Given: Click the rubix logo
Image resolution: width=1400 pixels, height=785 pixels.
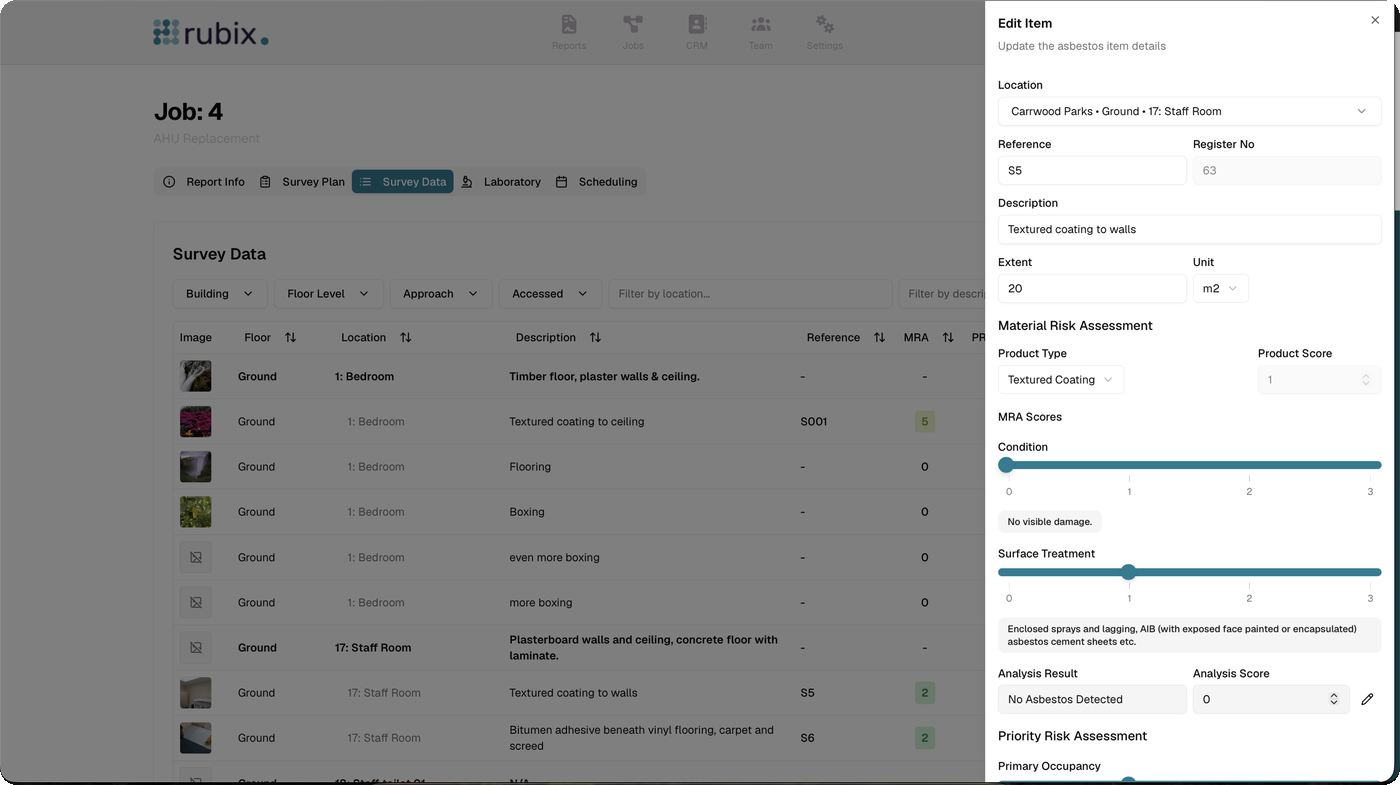Looking at the screenshot, I should coord(211,32).
